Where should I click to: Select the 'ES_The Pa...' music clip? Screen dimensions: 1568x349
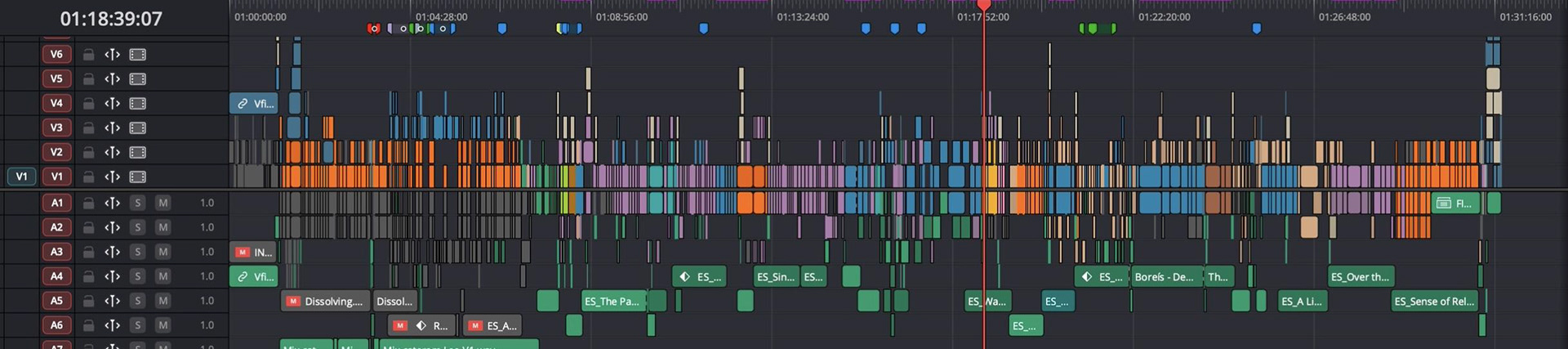(613, 302)
